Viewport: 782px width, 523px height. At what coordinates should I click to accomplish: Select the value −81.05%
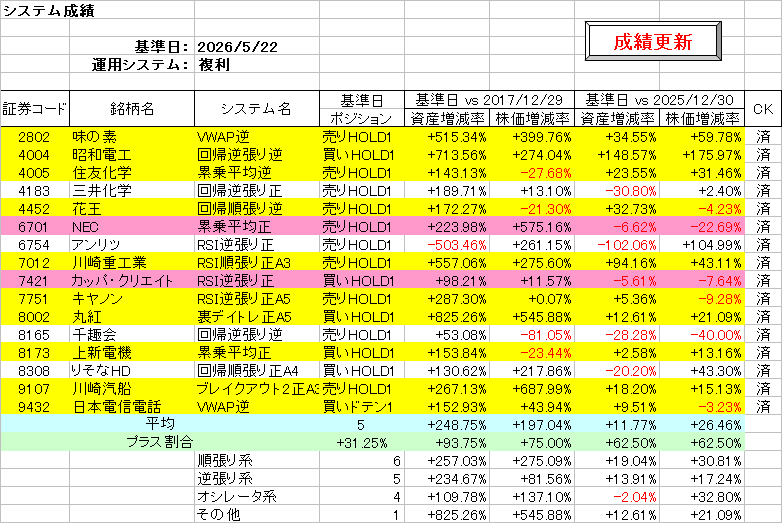[532, 335]
